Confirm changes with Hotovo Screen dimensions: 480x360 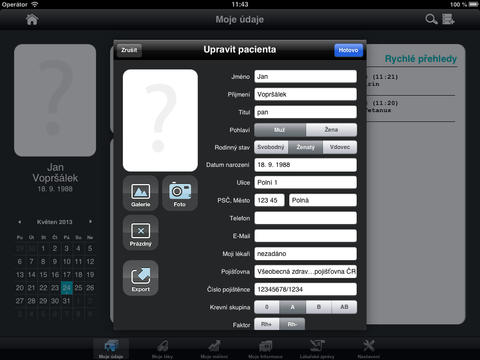[x=348, y=50]
